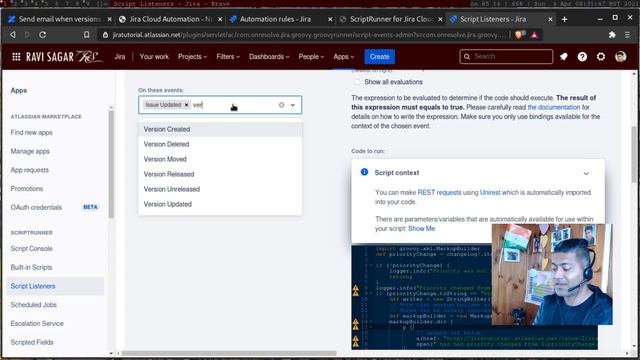Click the search magnifier icon

(x=467, y=57)
